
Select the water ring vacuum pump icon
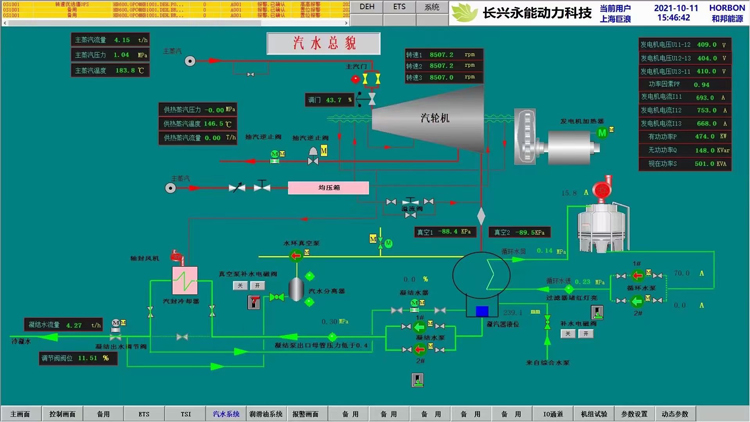point(295,256)
